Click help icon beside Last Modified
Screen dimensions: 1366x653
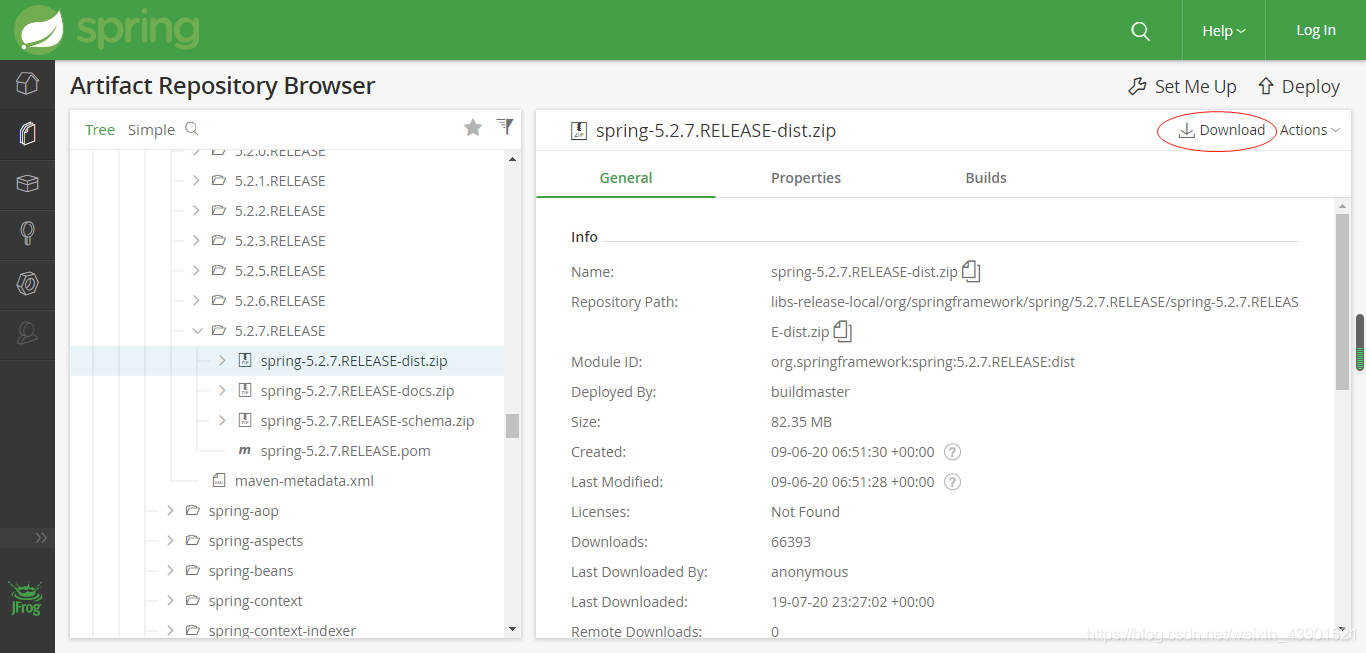click(x=953, y=482)
